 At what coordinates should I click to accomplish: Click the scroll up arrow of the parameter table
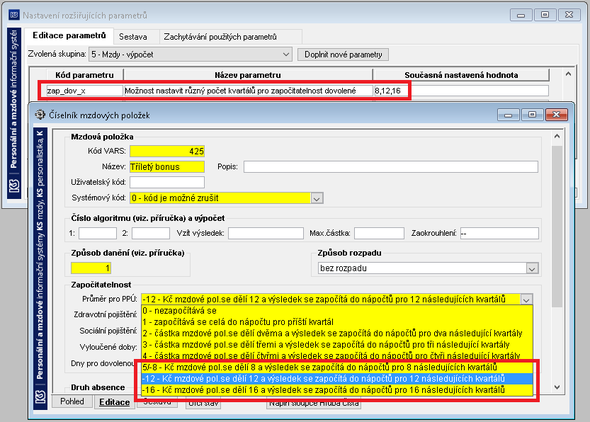pyautogui.click(x=568, y=74)
